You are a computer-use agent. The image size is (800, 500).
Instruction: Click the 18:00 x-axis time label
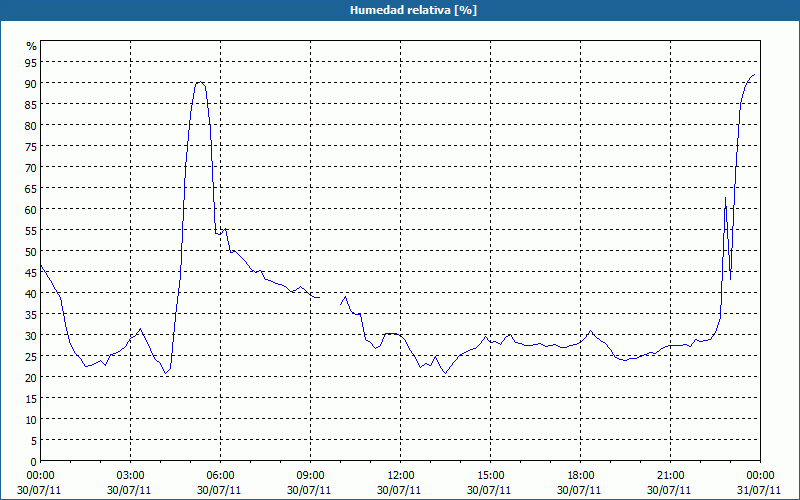point(580,476)
